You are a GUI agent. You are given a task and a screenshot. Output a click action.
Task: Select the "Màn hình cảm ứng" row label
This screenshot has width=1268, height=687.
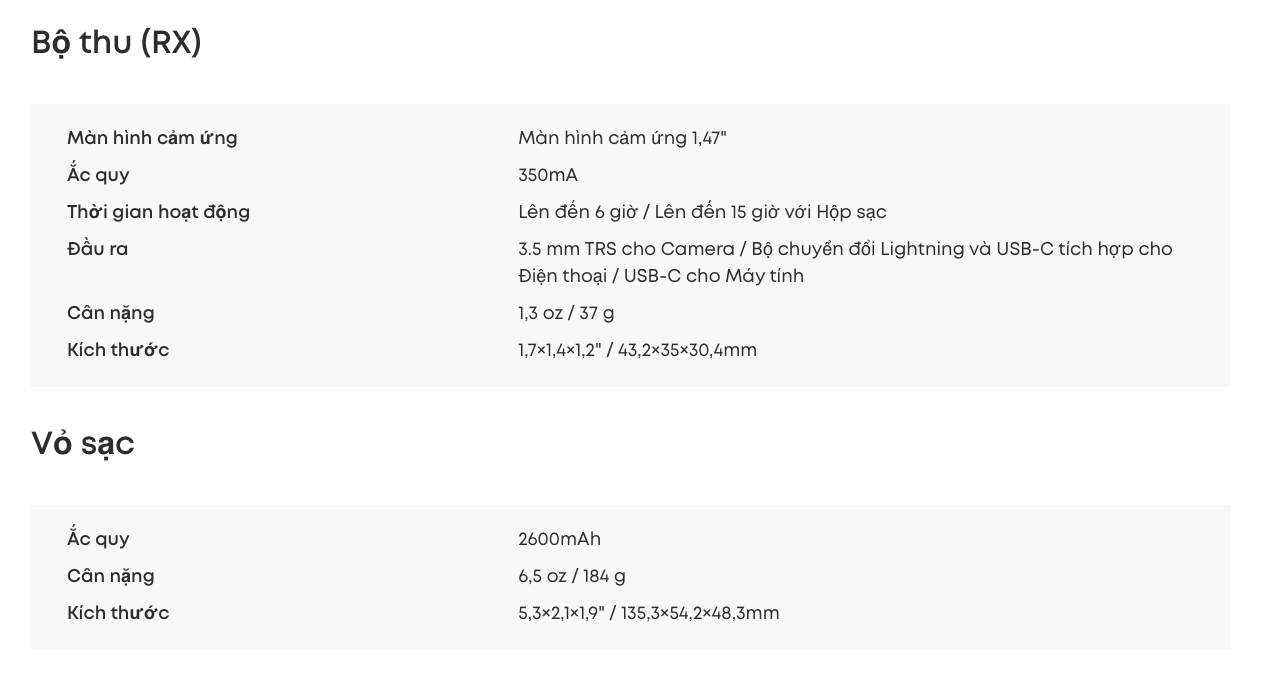point(152,138)
